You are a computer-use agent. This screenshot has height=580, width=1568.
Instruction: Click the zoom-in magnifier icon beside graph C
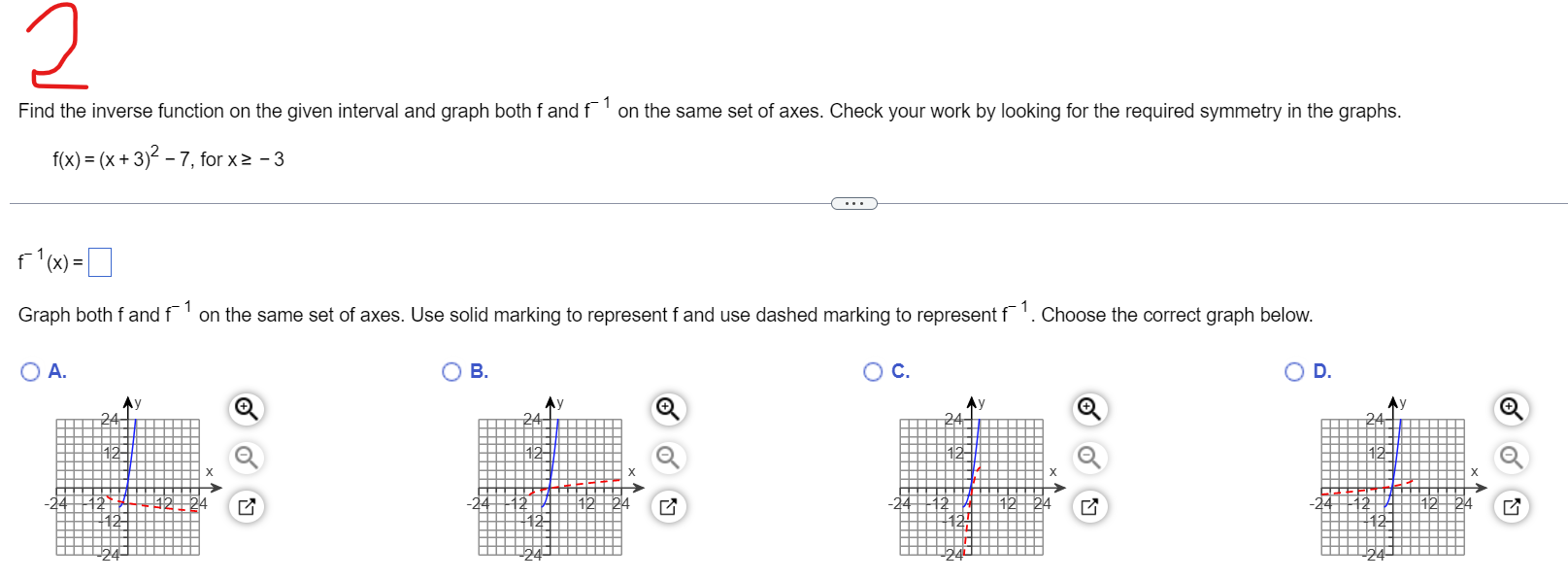(1087, 410)
